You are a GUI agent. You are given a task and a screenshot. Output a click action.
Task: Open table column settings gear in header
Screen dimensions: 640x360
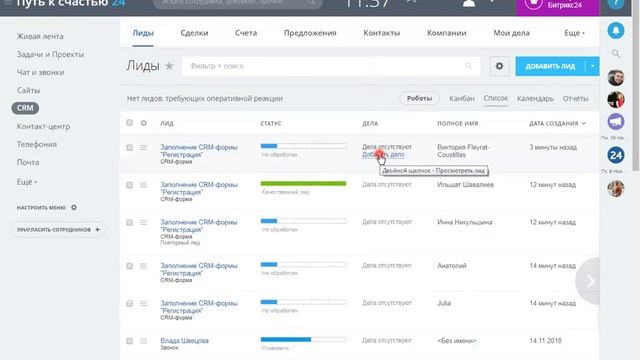click(x=144, y=123)
